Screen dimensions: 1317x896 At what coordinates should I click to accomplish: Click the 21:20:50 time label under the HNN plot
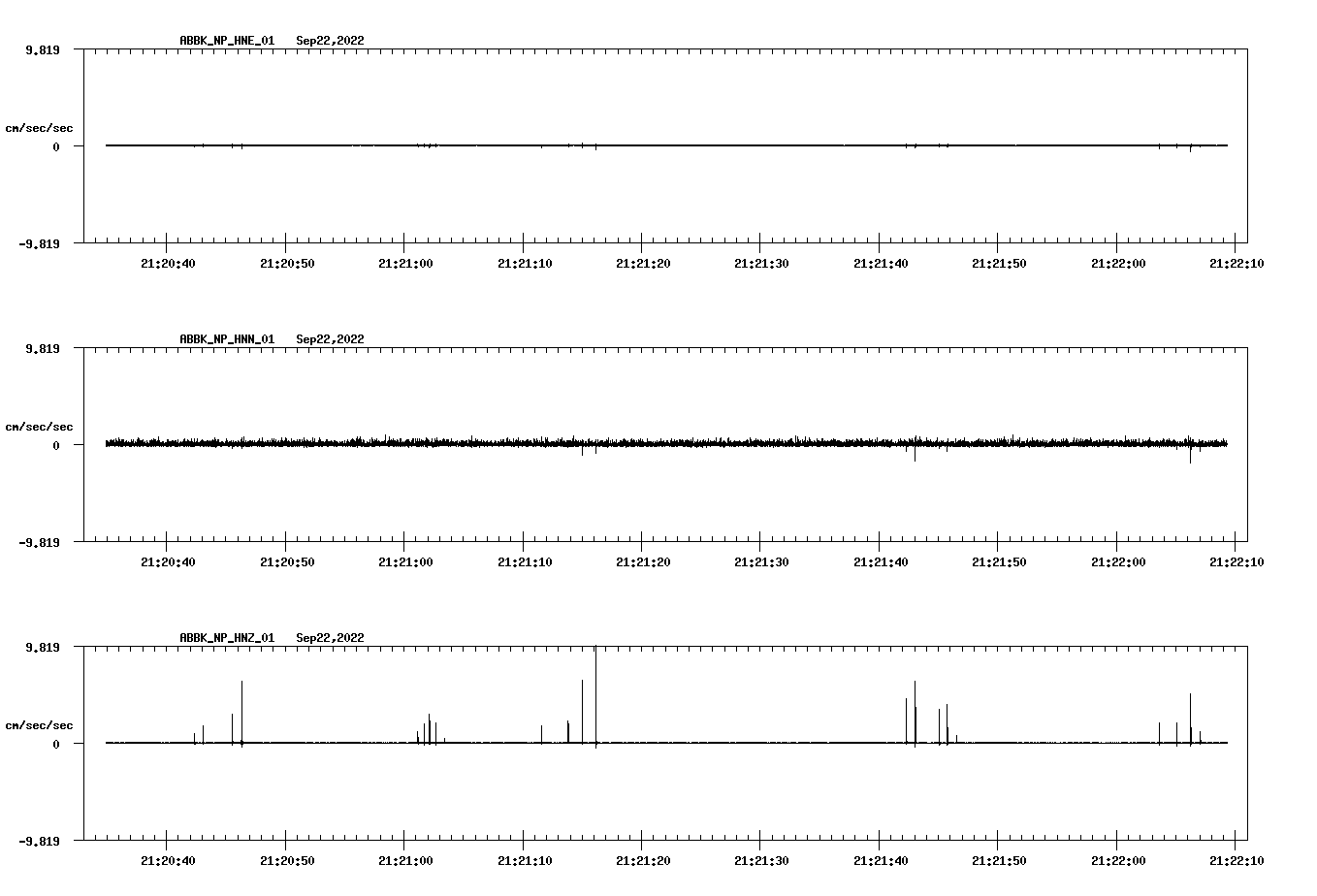tap(287, 561)
